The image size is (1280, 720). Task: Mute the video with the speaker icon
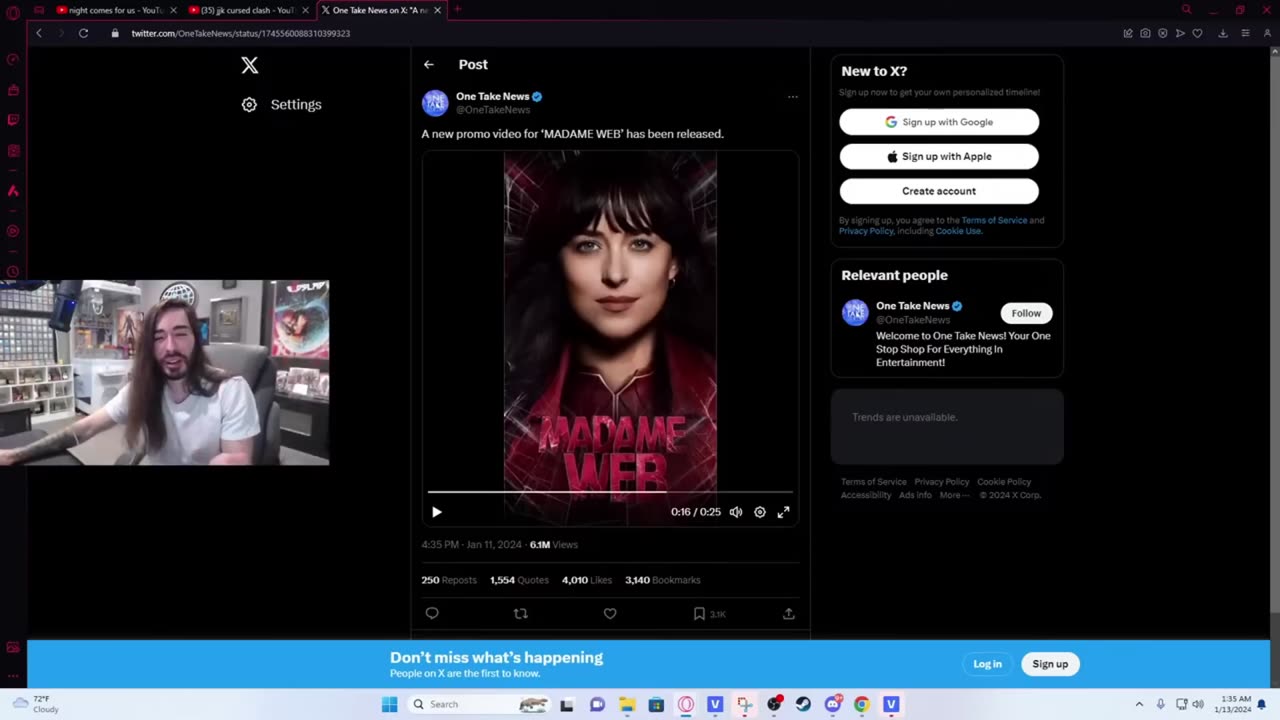click(736, 512)
